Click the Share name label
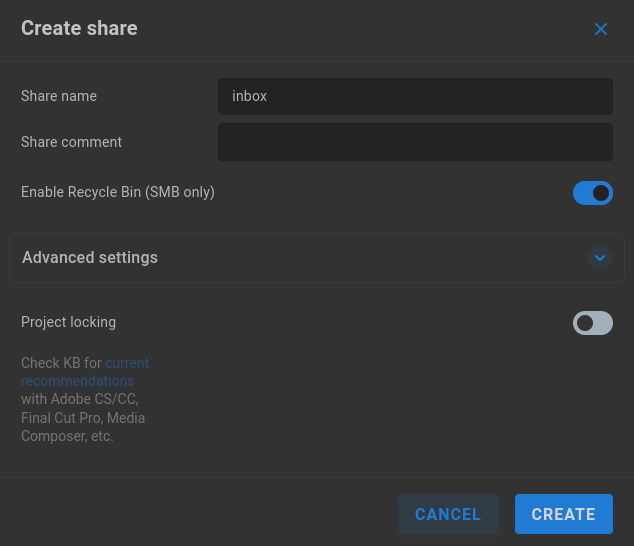Screen dimensions: 634x546 pyautogui.click(x=59, y=96)
